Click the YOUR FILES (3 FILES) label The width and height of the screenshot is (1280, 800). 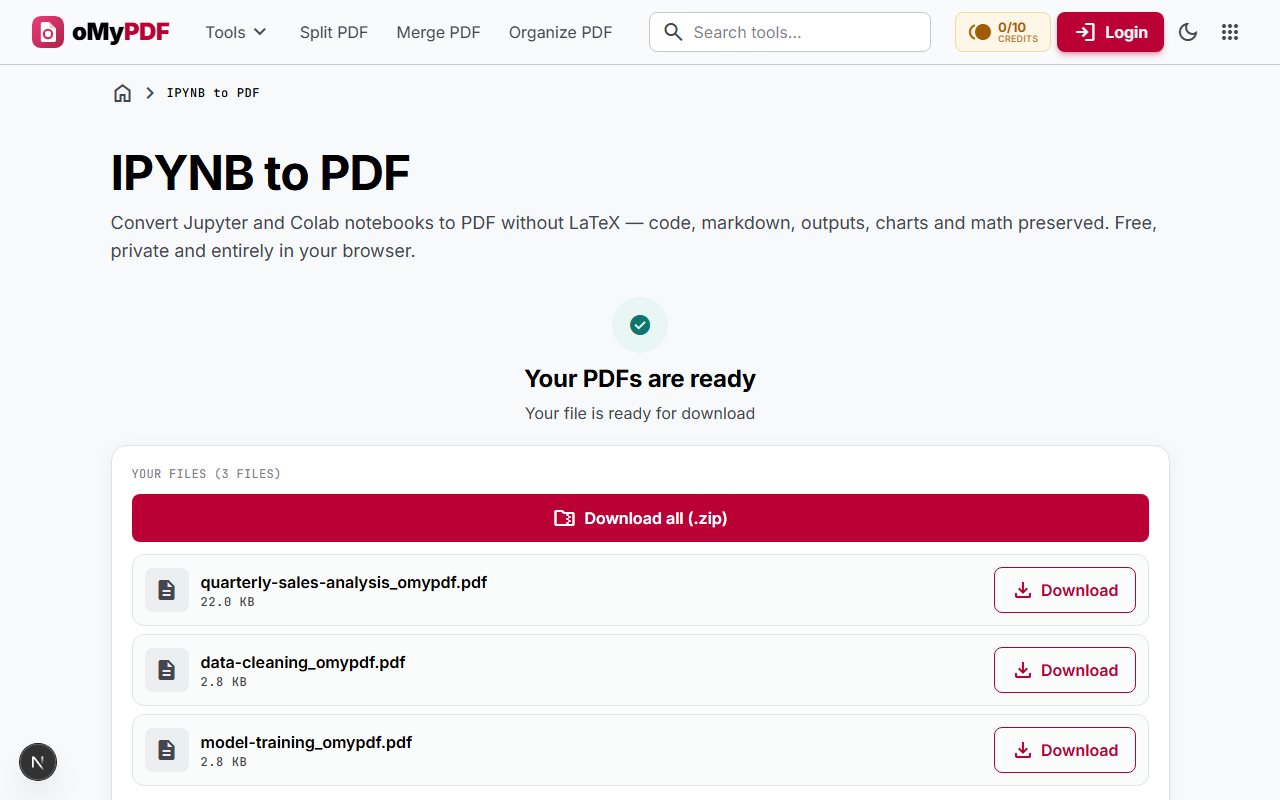(206, 473)
